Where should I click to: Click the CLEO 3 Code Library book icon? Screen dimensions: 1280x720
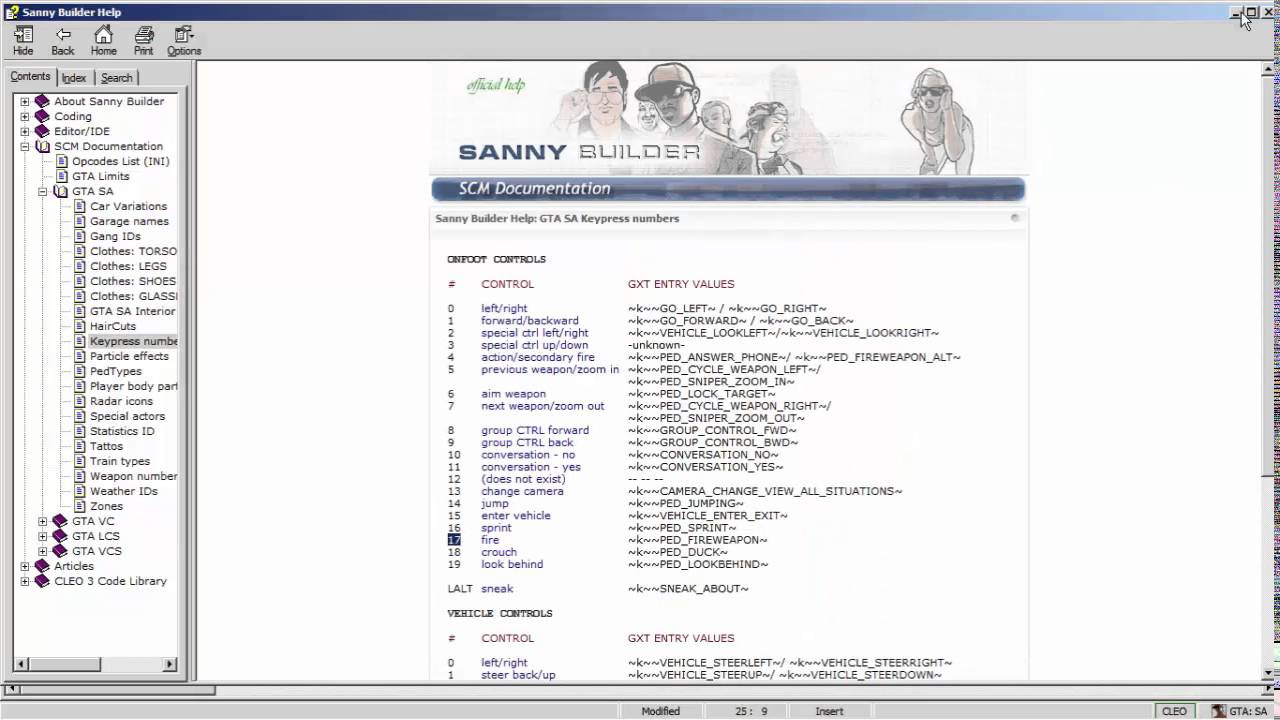42,581
